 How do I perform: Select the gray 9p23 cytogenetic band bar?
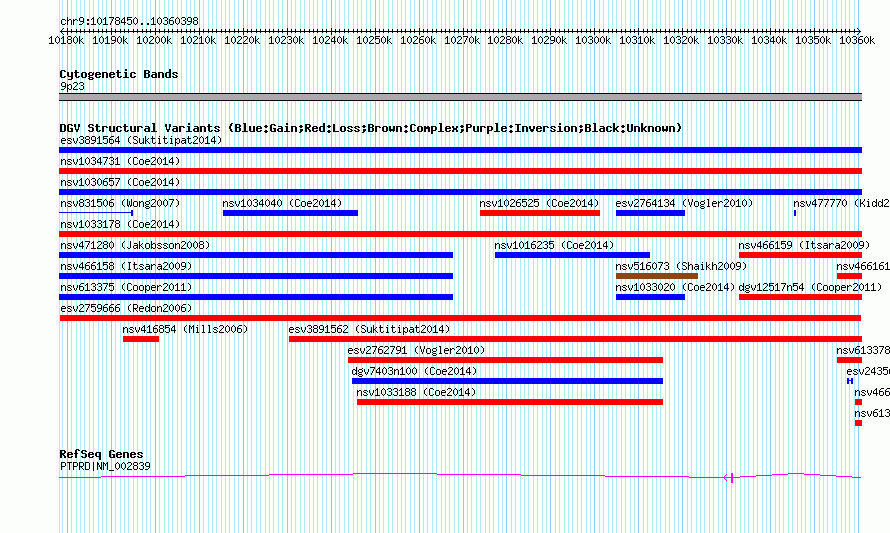460,97
